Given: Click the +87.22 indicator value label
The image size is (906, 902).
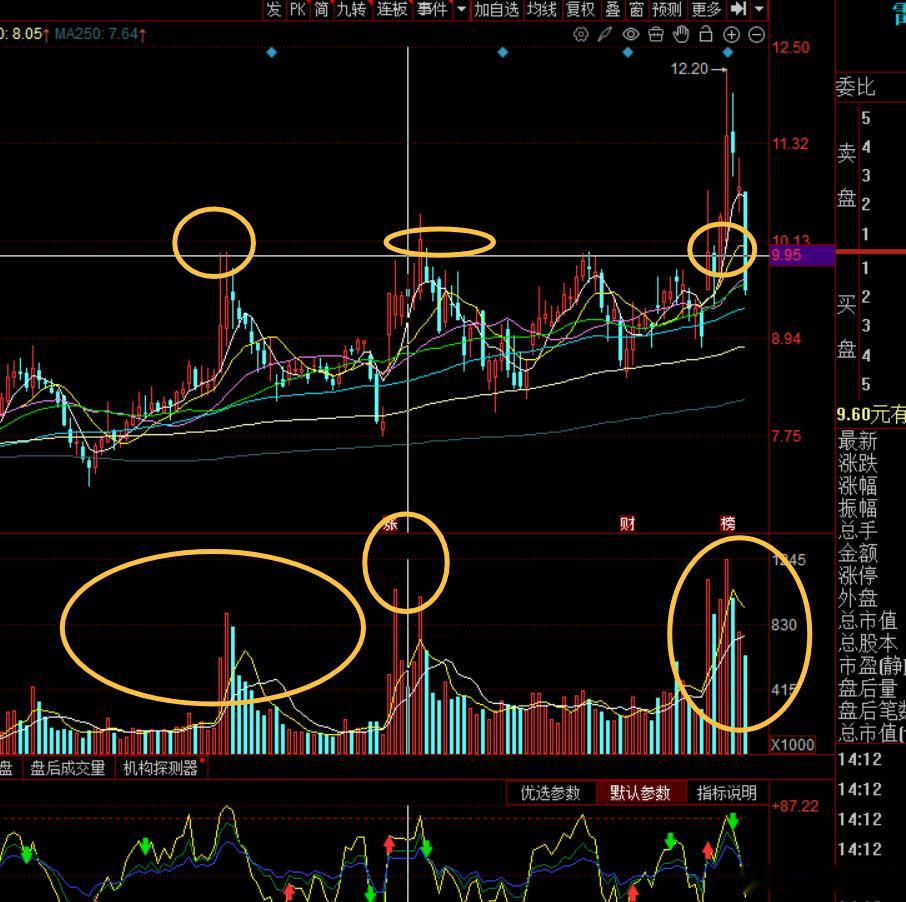Looking at the screenshot, I should point(795,806).
